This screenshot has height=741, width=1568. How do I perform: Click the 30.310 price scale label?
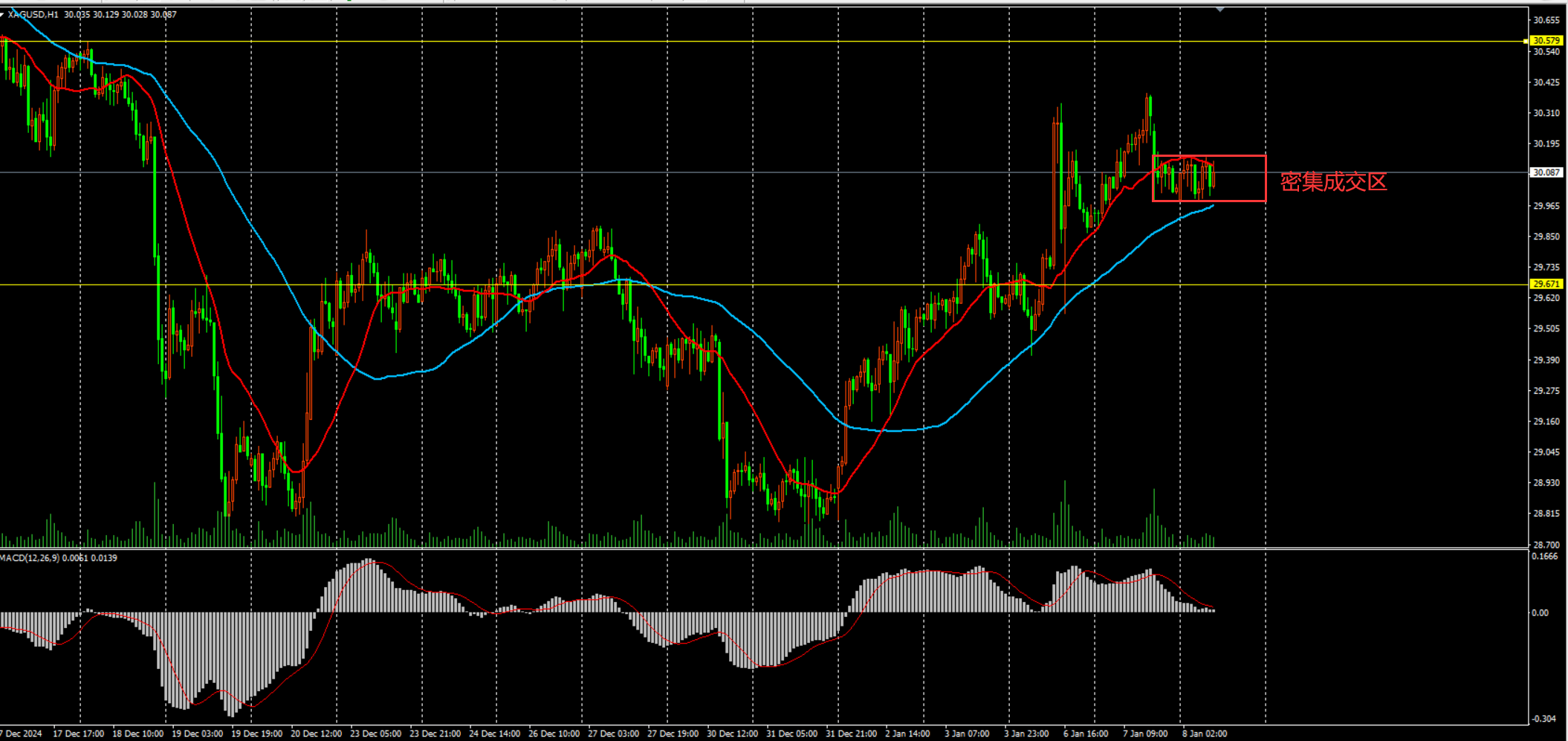1546,113
